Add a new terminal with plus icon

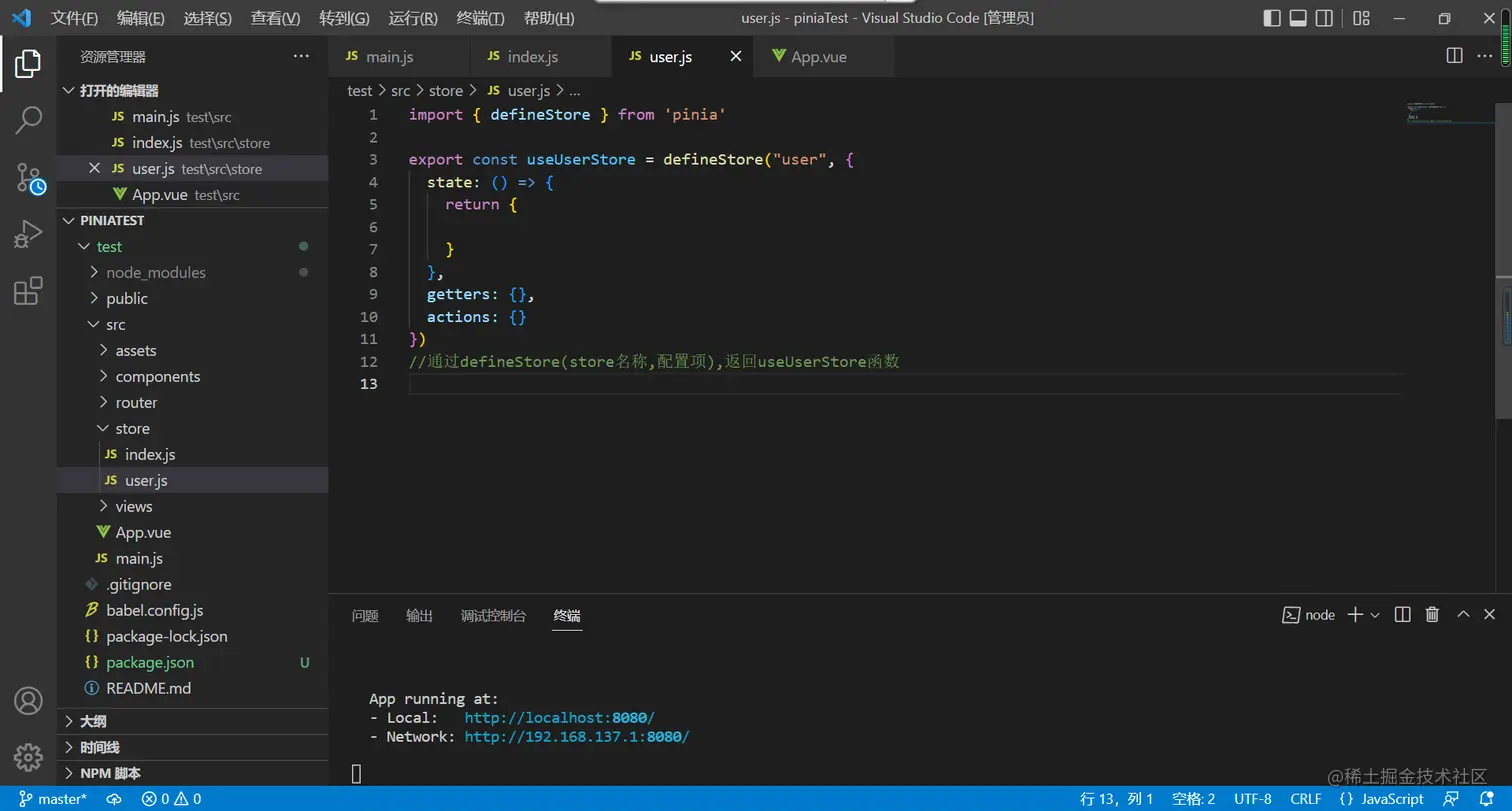pos(1355,615)
